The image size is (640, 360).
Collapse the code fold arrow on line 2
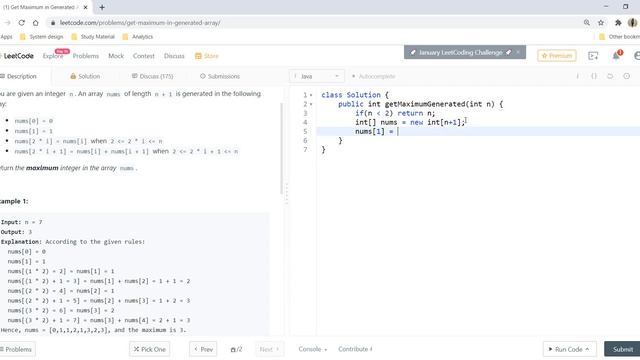coord(311,104)
